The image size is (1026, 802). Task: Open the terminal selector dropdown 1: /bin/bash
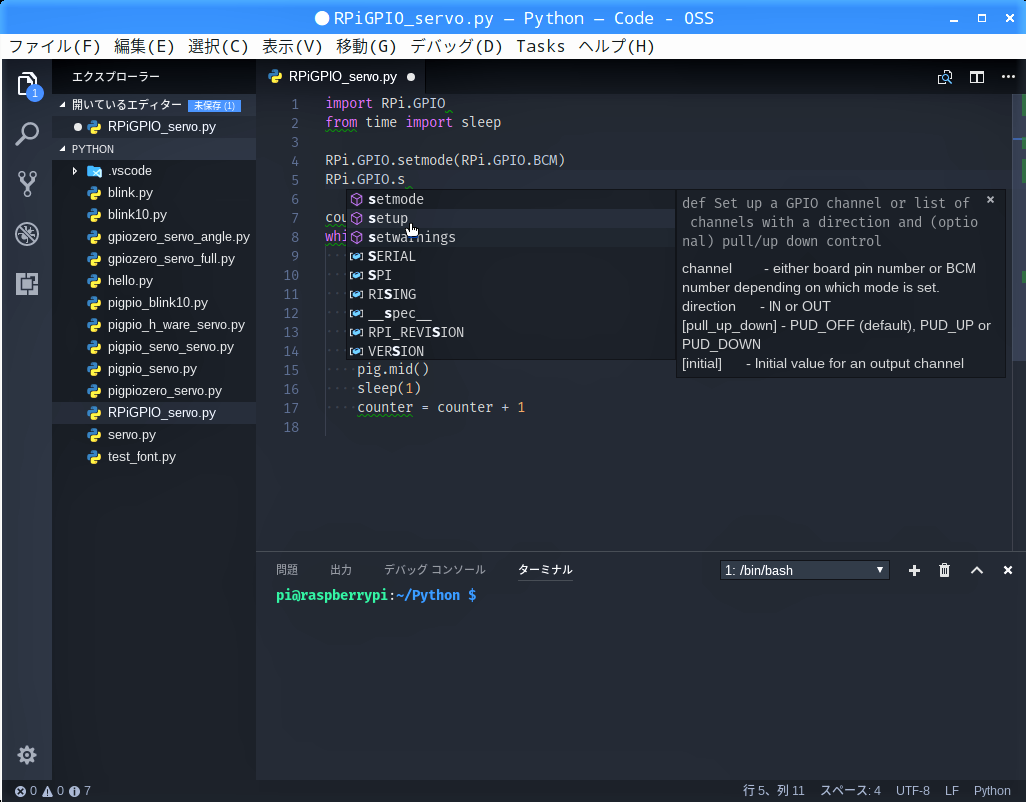804,570
